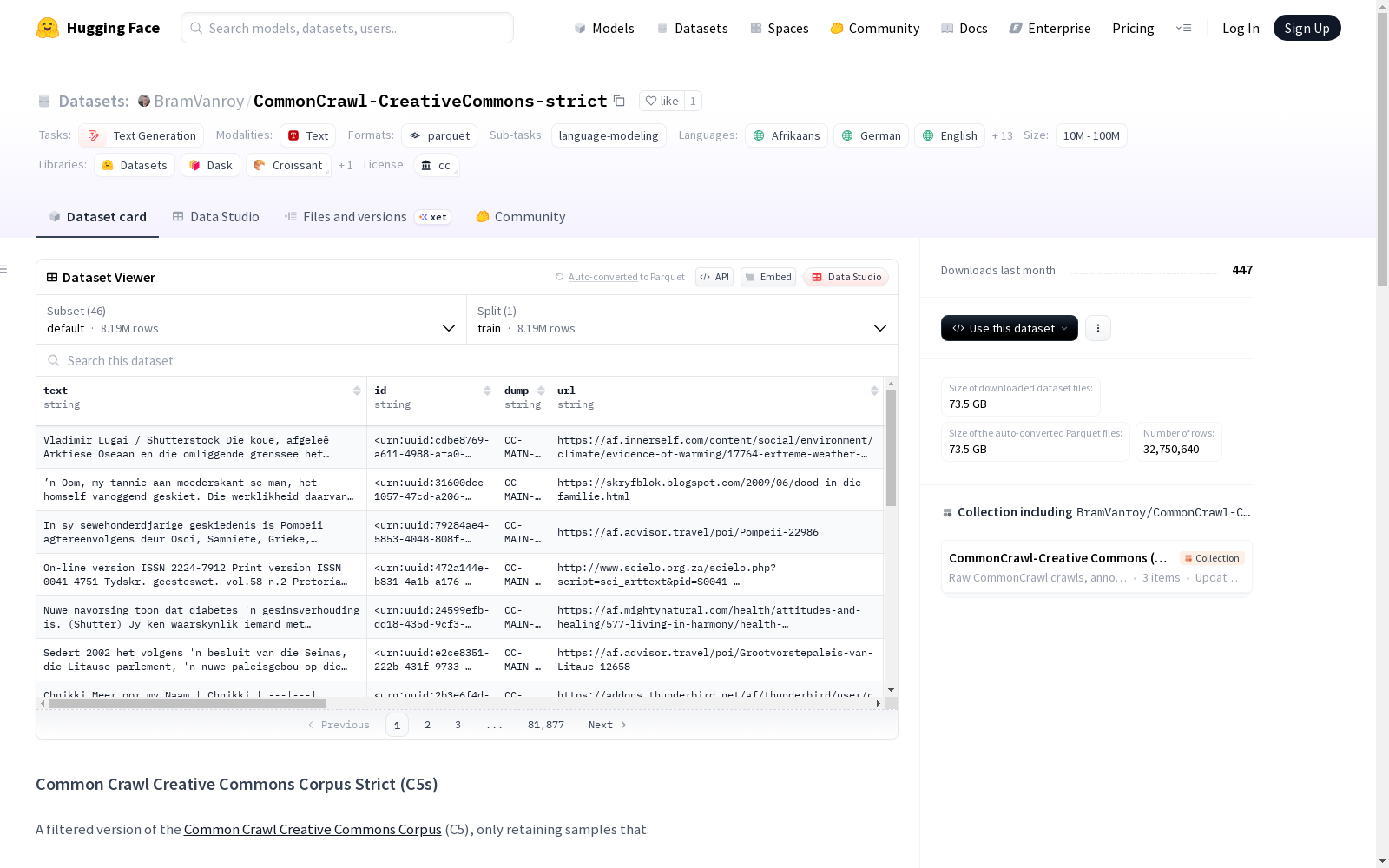This screenshot has height=868, width=1389.
Task: Click the table's vertical scrollbar thumb
Action: [891, 448]
